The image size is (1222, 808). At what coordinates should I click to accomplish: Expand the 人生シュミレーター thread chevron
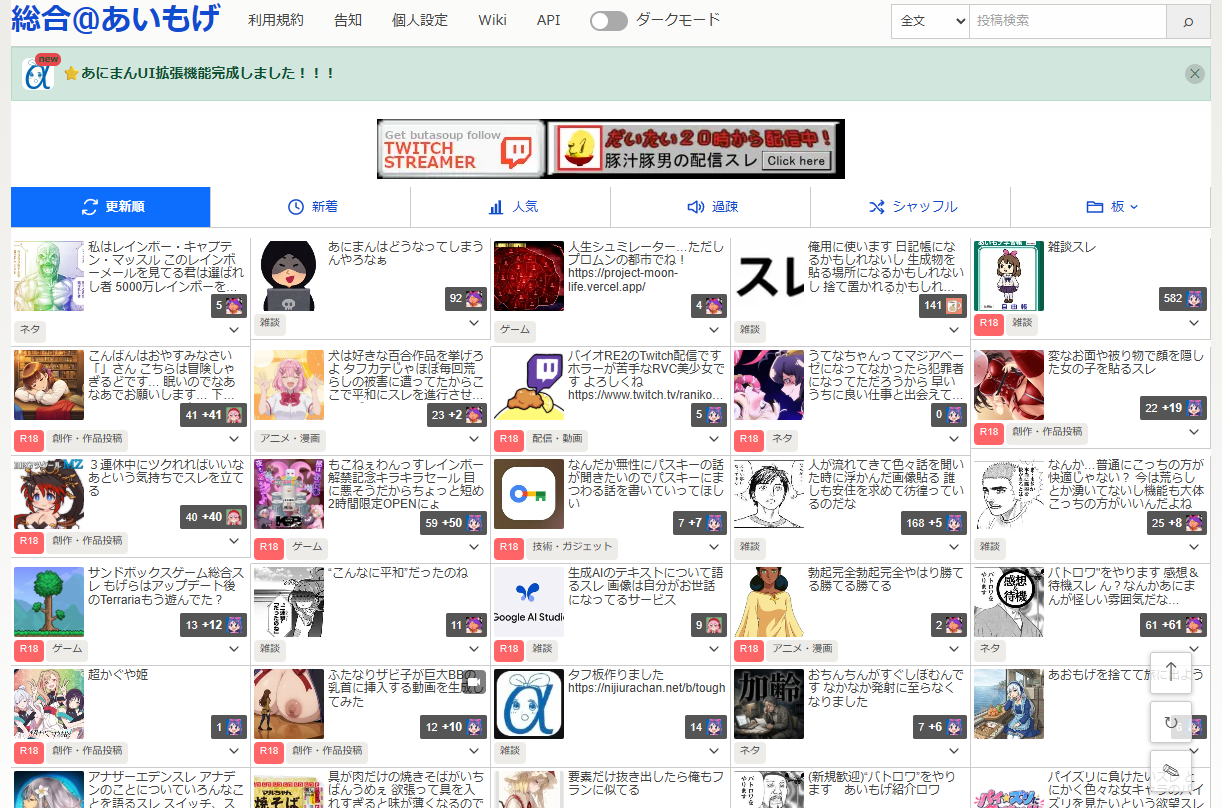(x=714, y=329)
